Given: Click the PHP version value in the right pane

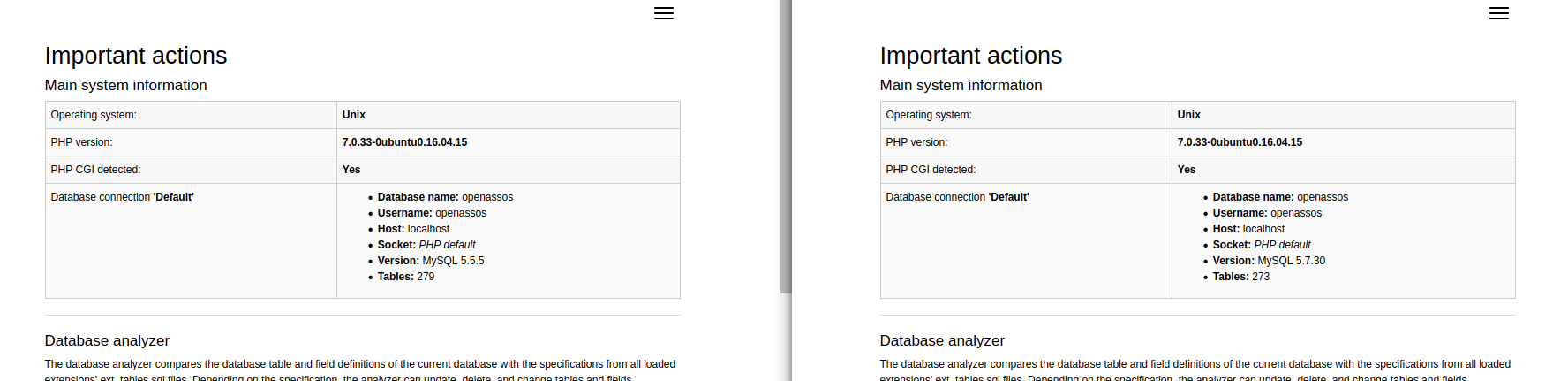Looking at the screenshot, I should click(x=1240, y=142).
